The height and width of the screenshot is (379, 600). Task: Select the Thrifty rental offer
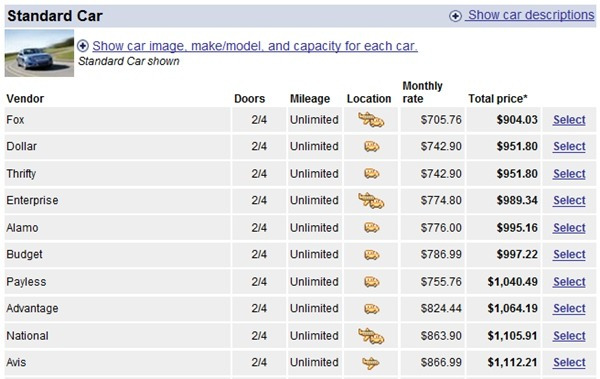pyautogui.click(x=569, y=174)
